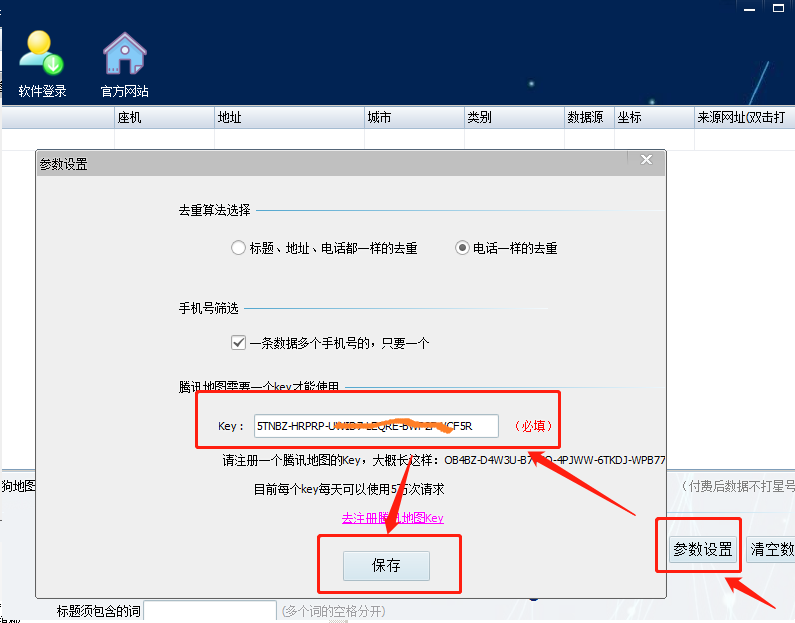
Task: Click the 清空数据 button
Action: coord(771,549)
